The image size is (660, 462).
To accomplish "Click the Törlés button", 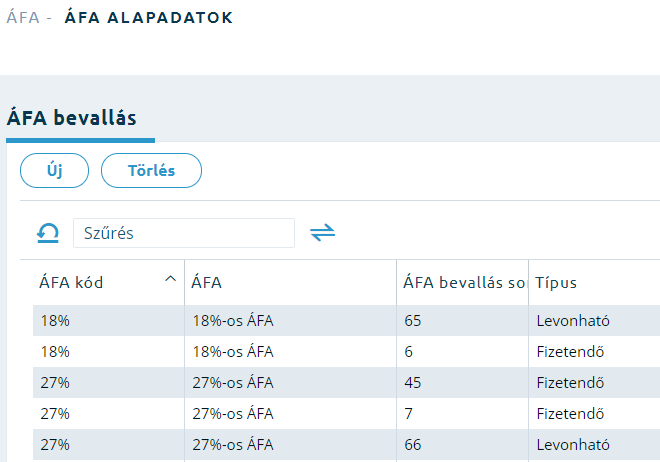I will (151, 170).
